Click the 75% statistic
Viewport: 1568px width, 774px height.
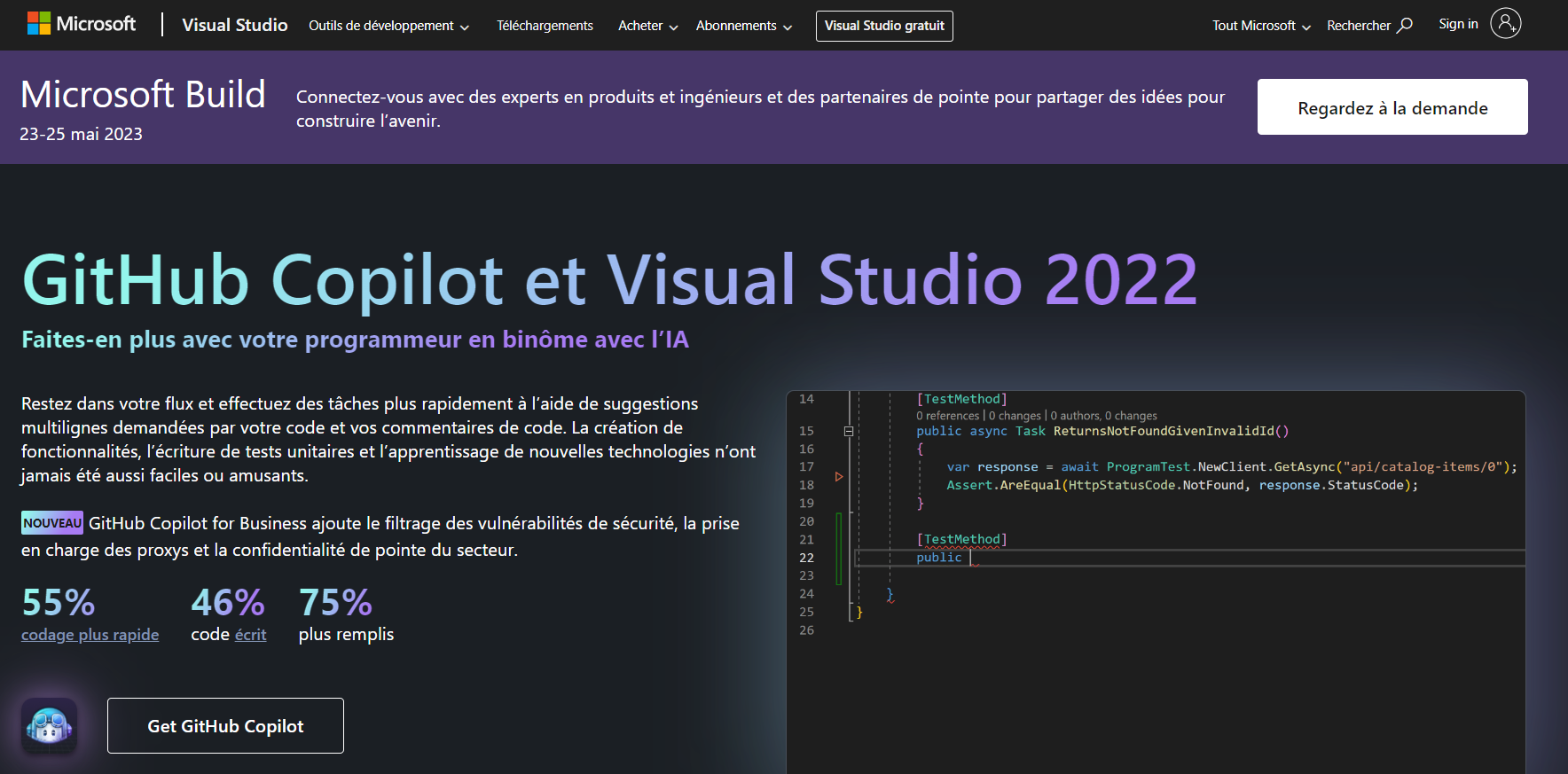coord(335,602)
